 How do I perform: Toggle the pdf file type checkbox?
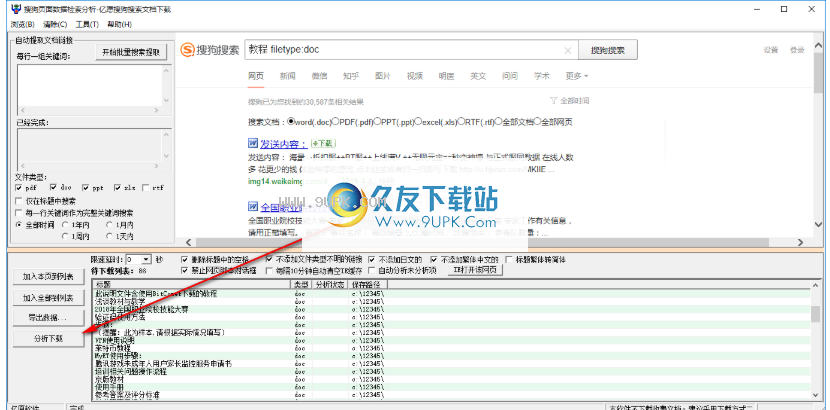pyautogui.click(x=19, y=187)
